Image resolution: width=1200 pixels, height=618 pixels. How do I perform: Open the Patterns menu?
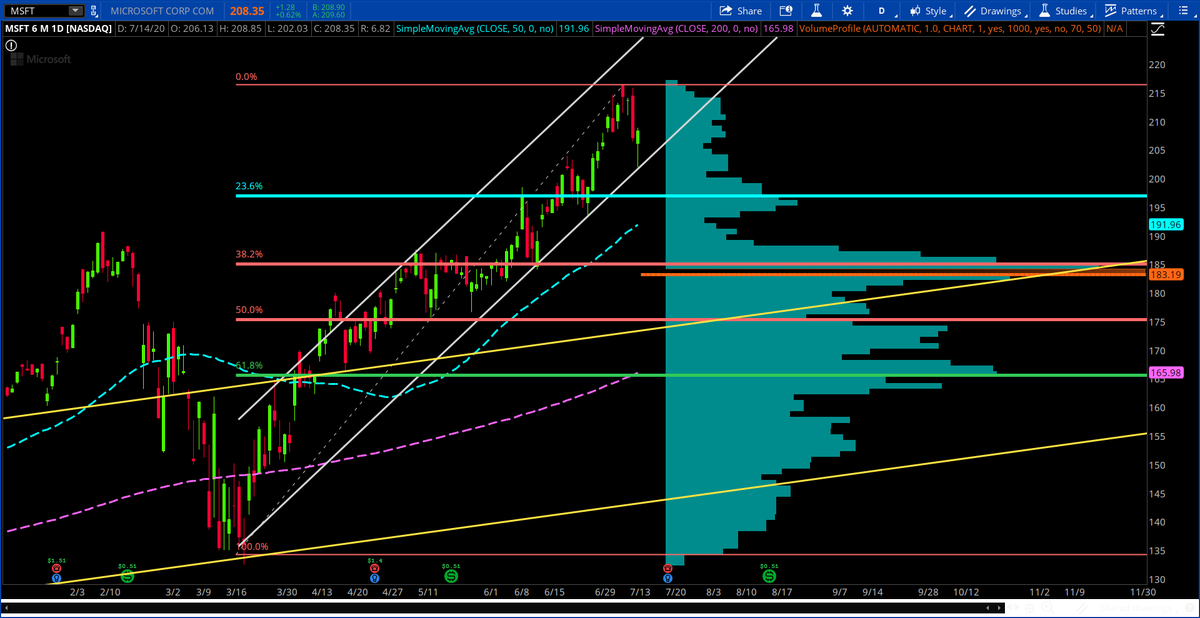1133,11
